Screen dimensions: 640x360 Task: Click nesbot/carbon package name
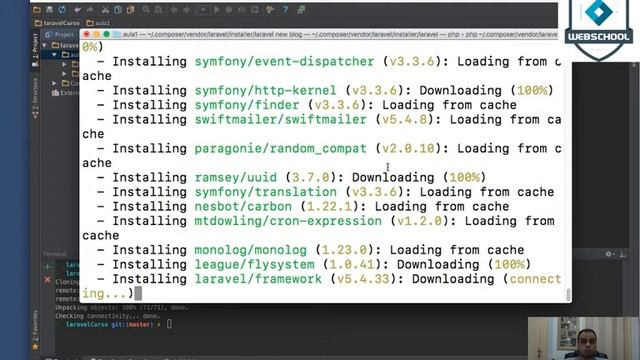(243, 207)
